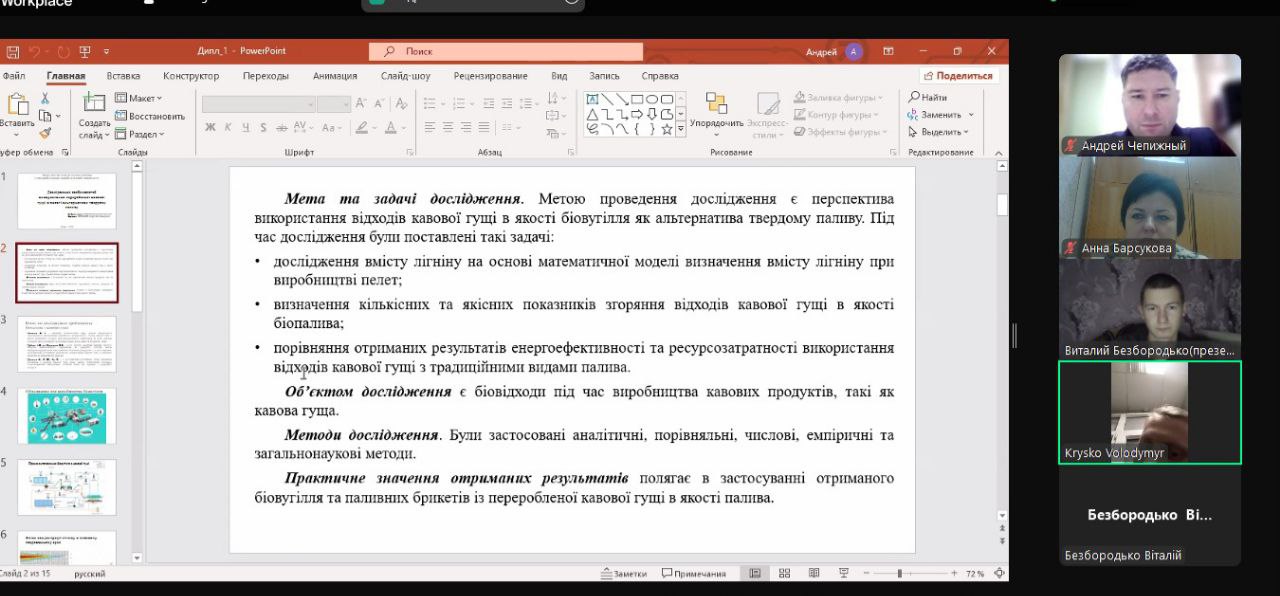Click the Restore (Восстановить) slide button
The image size is (1280, 596).
(150, 116)
